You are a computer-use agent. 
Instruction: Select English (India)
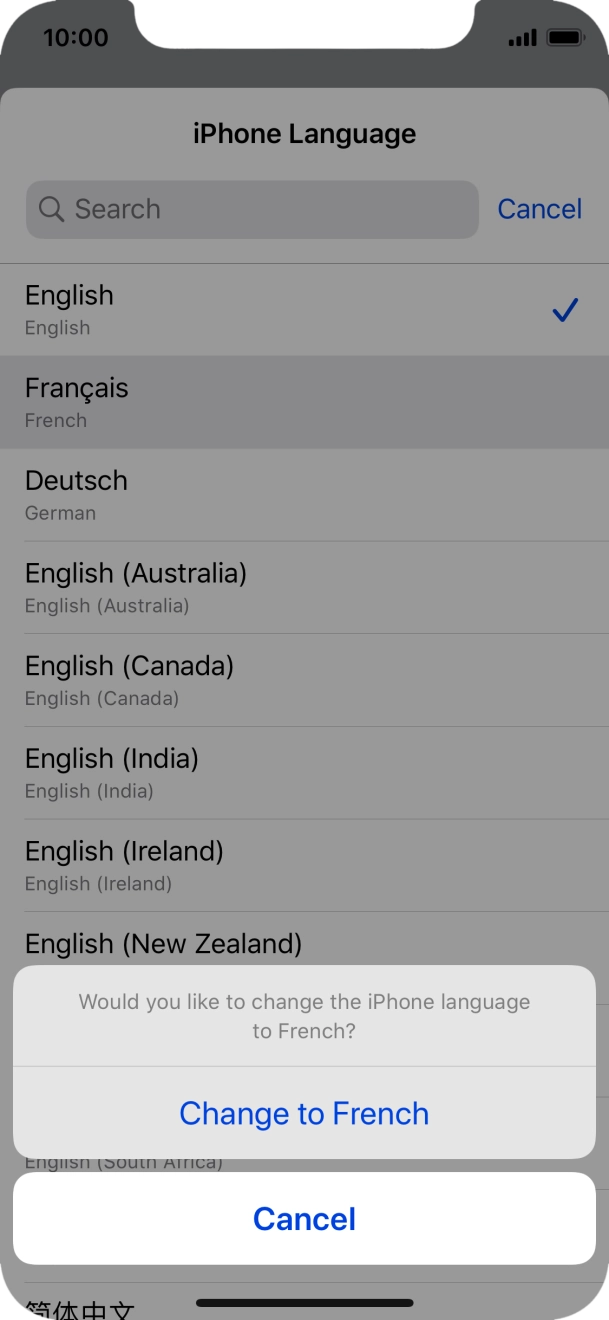[112, 770]
